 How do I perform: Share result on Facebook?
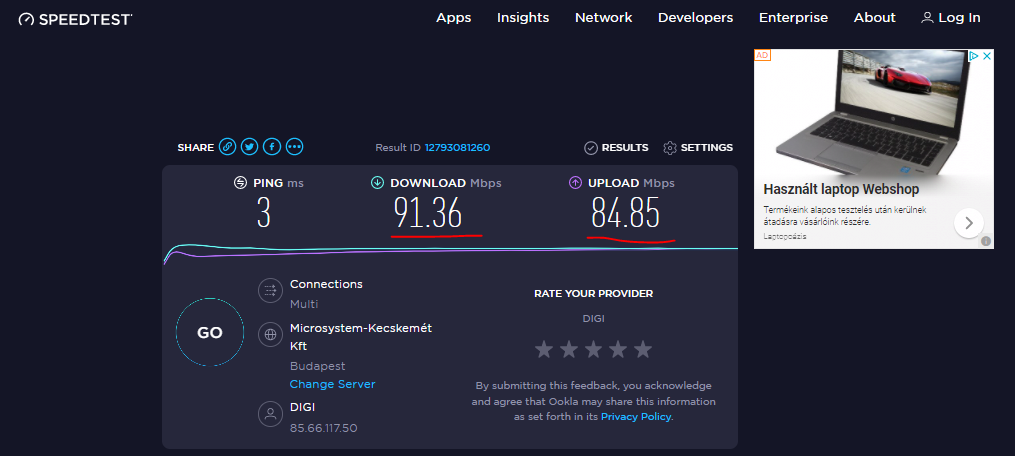[272, 147]
